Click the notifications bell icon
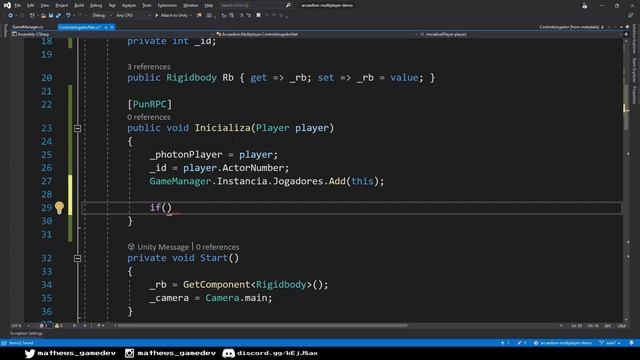The width and height of the screenshot is (640, 360). click(x=631, y=343)
